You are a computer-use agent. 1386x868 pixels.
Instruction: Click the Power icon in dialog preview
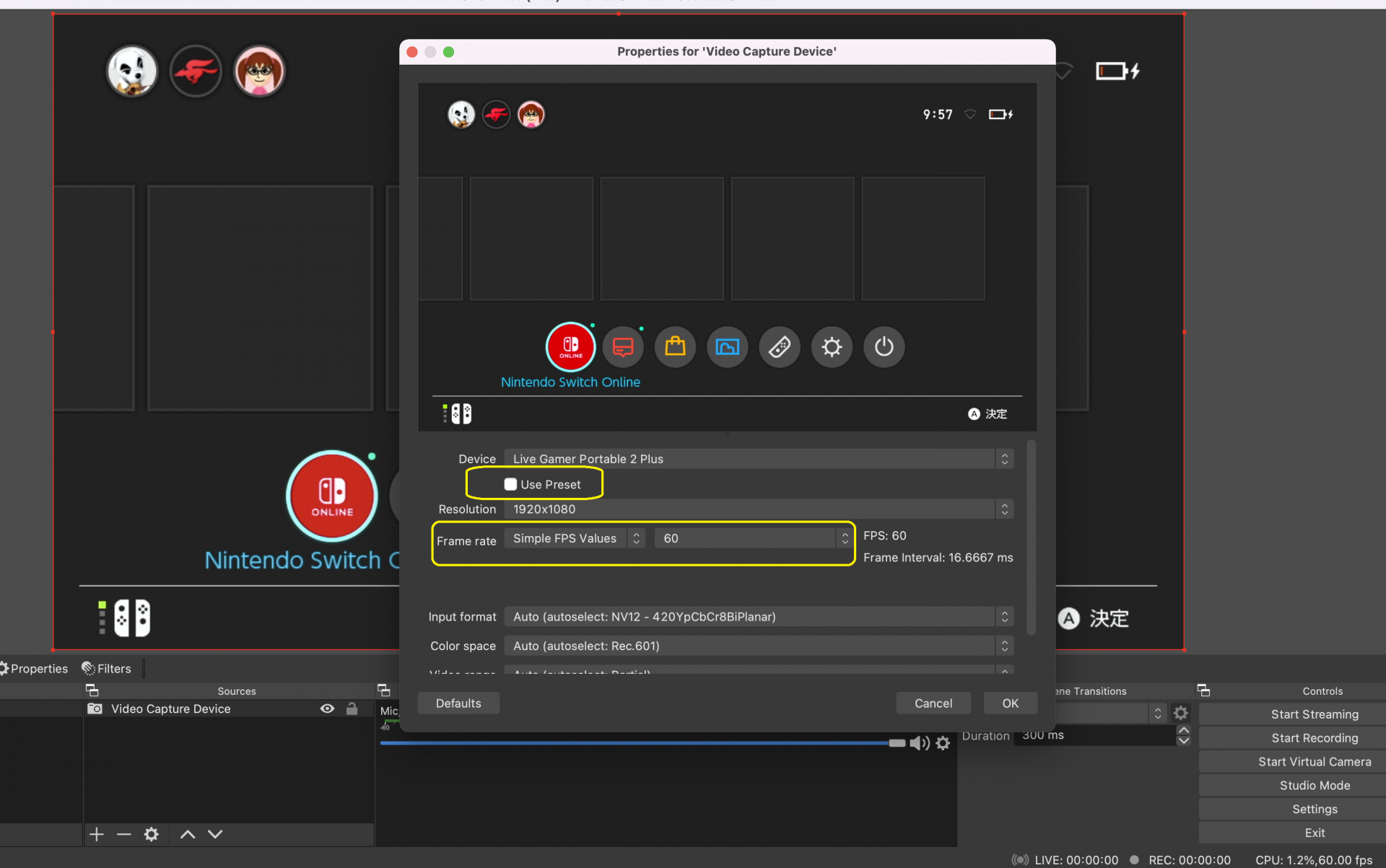[884, 347]
